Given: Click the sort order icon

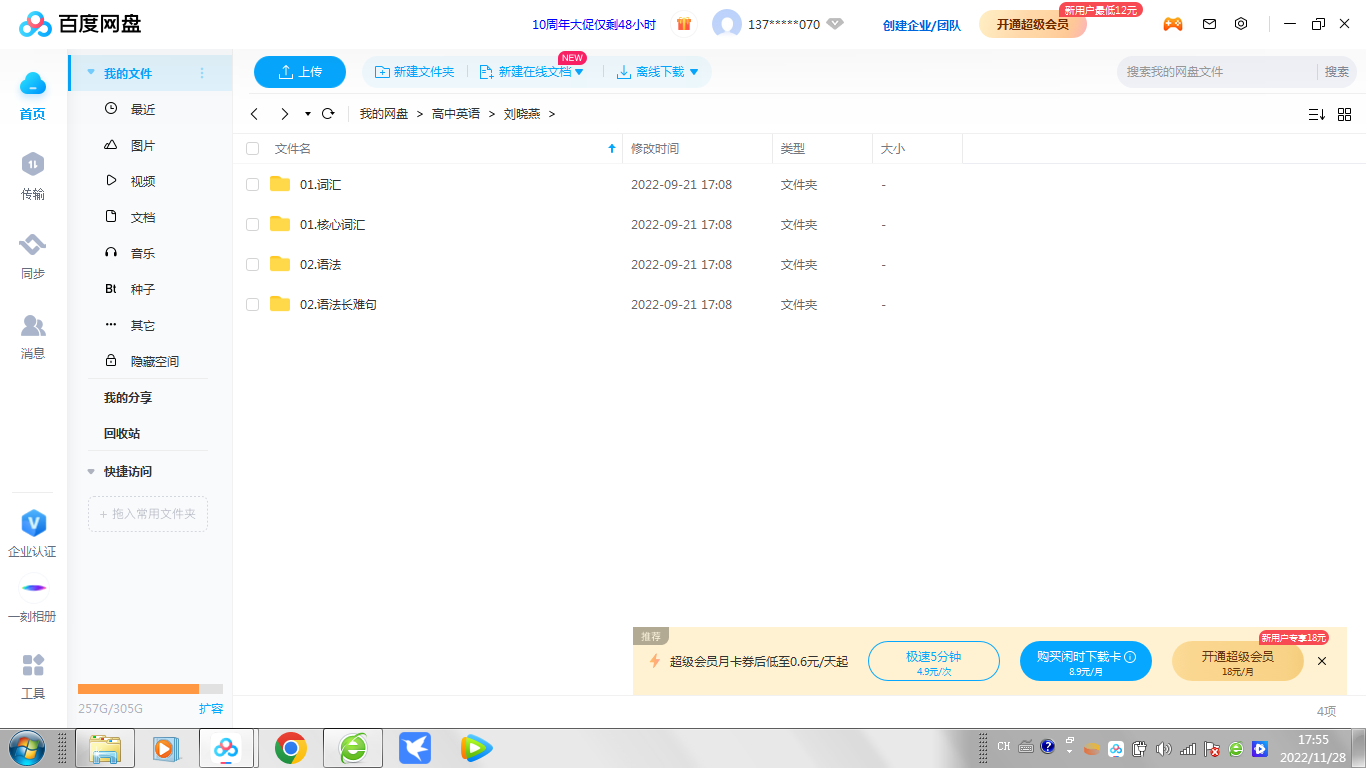Looking at the screenshot, I should pyautogui.click(x=1316, y=114).
